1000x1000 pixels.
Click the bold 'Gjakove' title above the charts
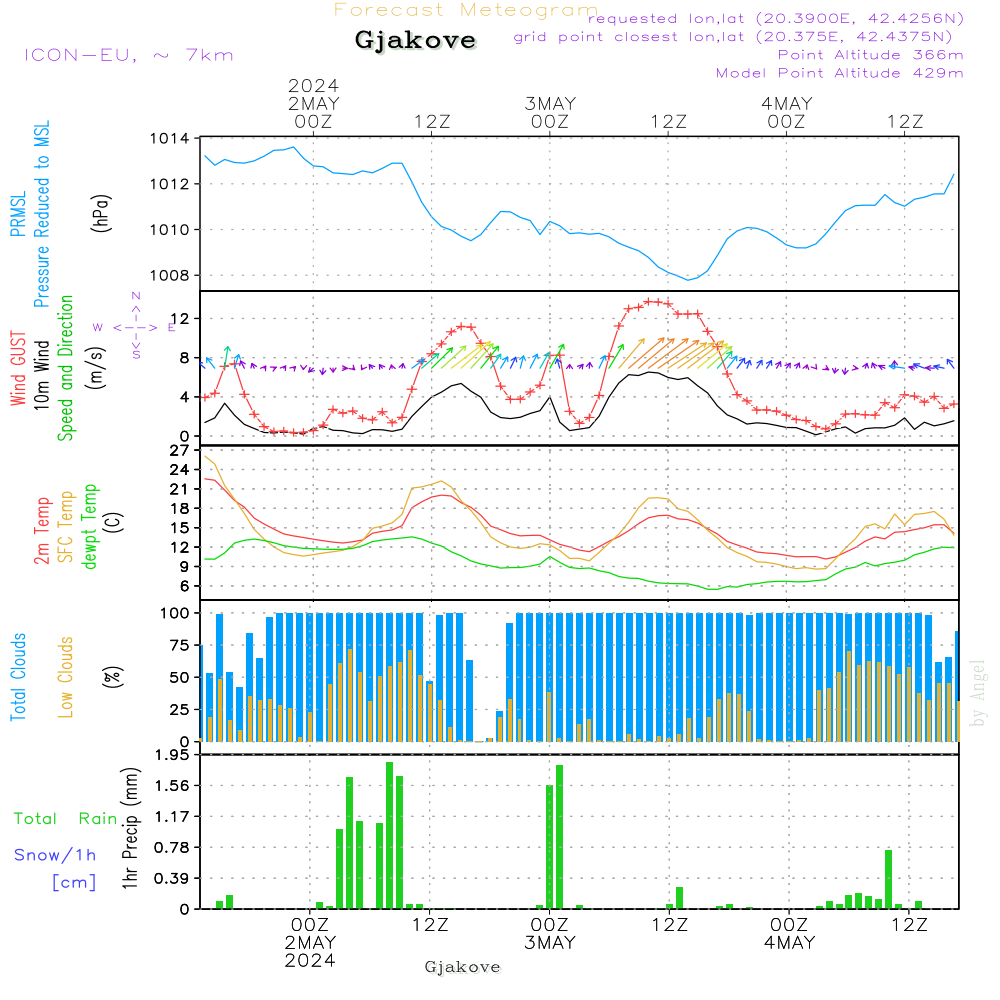coord(415,40)
